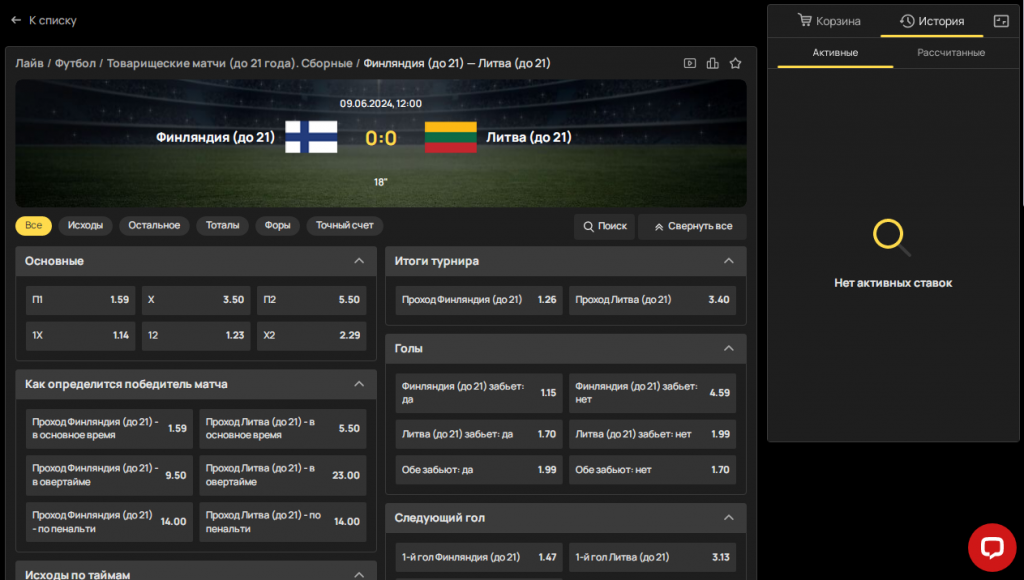This screenshot has width=1024, height=580.
Task: Bet Литва (до 21) забьет: нет 1.99
Action: (652, 434)
